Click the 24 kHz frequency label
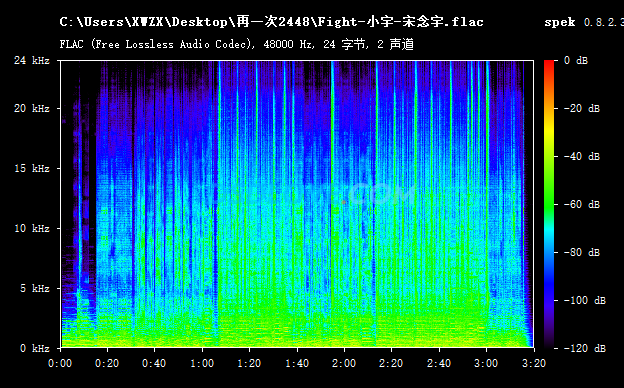624x388 pixels. pos(32,60)
